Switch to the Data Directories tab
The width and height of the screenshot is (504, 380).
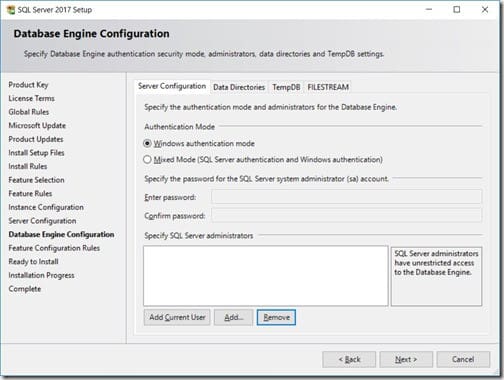click(x=239, y=87)
